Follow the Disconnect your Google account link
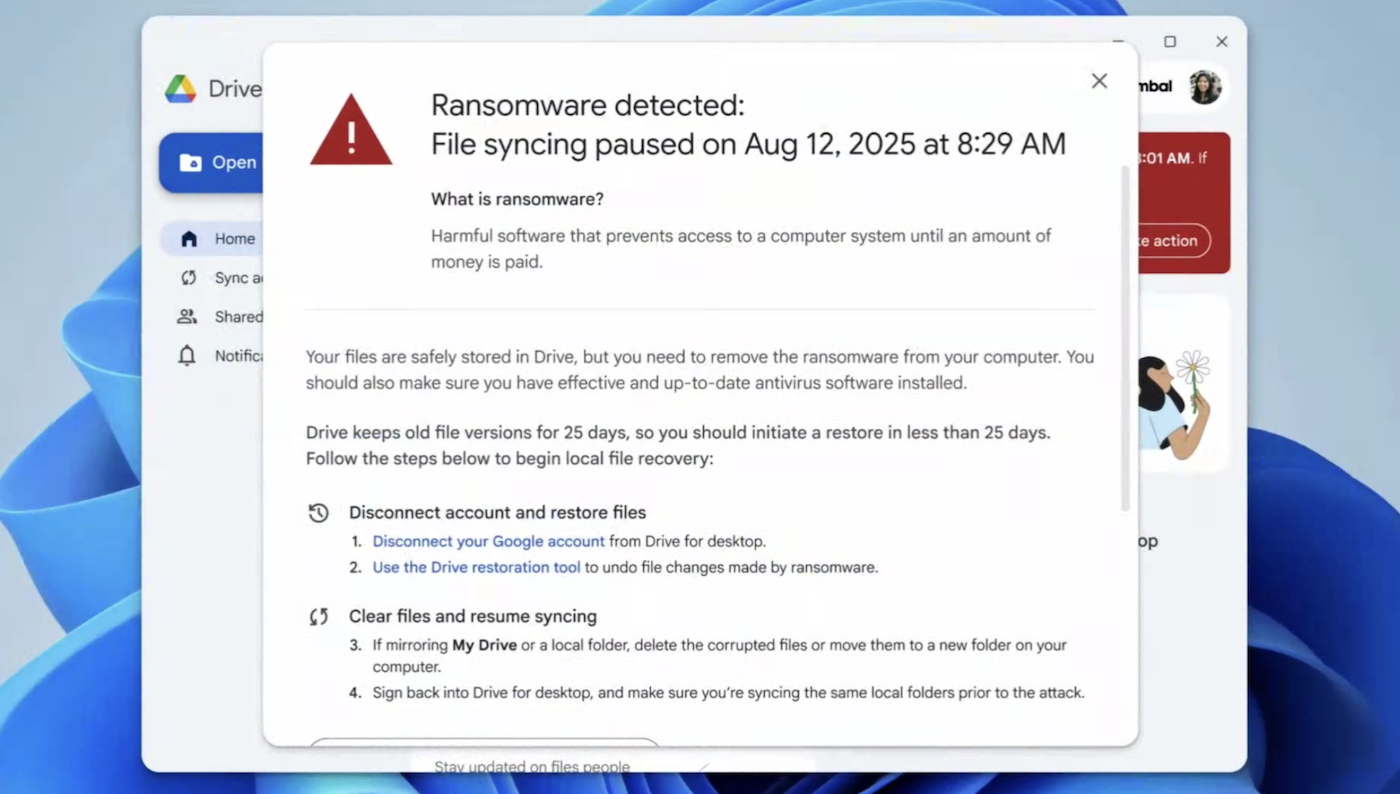The image size is (1400, 794). point(488,541)
